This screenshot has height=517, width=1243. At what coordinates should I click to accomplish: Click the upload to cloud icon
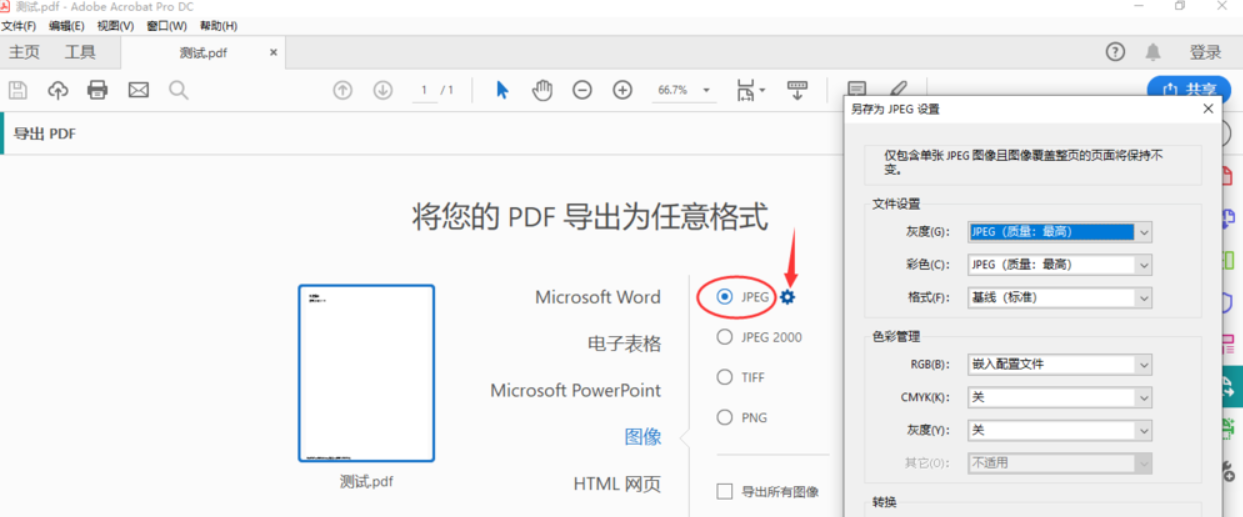[x=58, y=90]
